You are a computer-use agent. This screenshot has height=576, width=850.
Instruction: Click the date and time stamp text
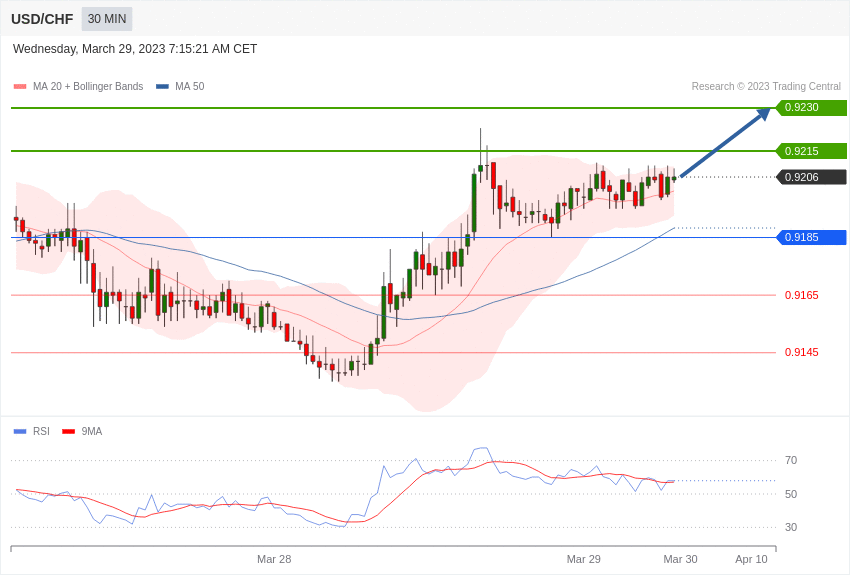point(135,49)
